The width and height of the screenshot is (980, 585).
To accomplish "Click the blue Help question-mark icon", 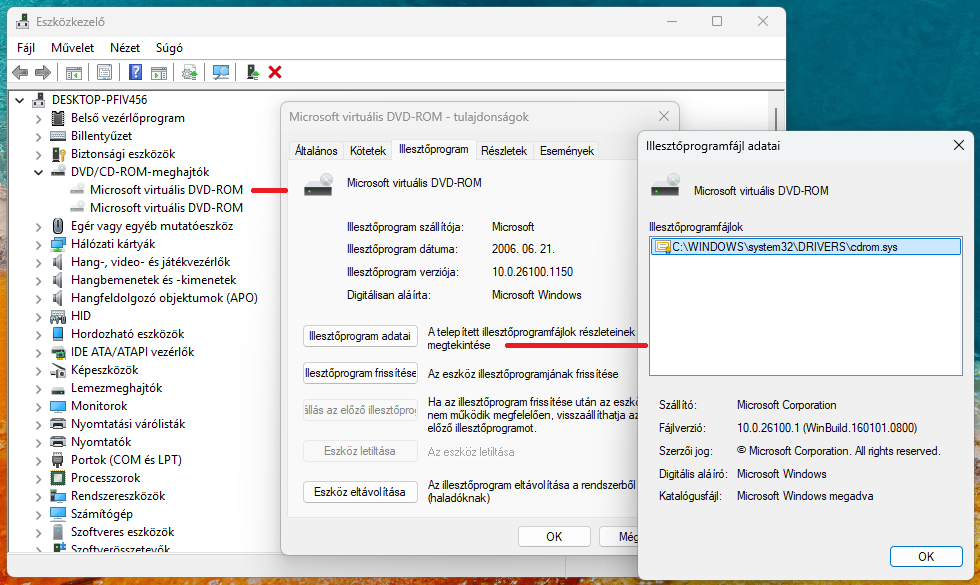I will [135, 72].
